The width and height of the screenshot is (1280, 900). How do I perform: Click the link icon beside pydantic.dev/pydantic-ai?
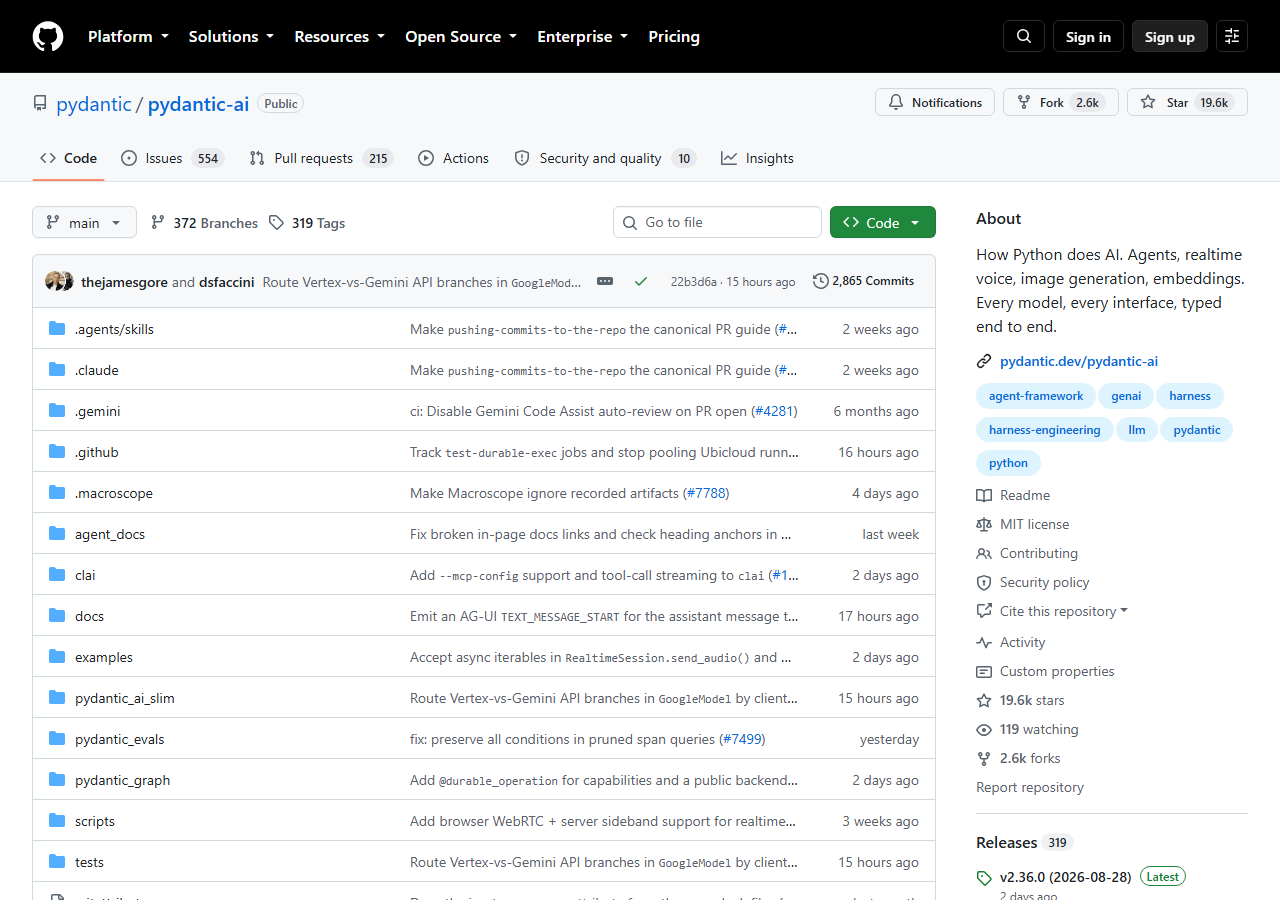point(984,362)
